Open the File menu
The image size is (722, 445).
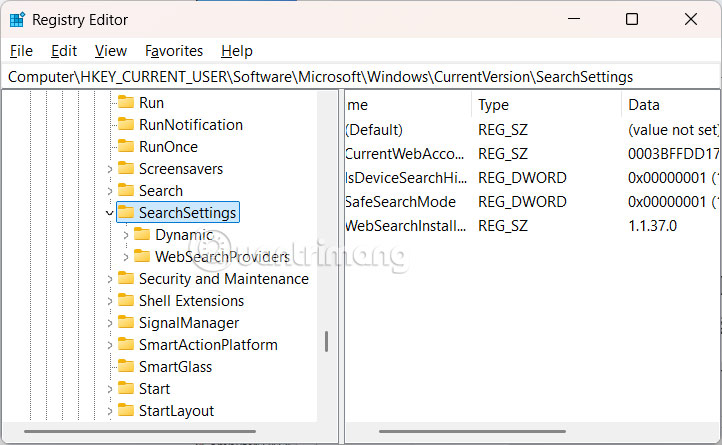21,51
